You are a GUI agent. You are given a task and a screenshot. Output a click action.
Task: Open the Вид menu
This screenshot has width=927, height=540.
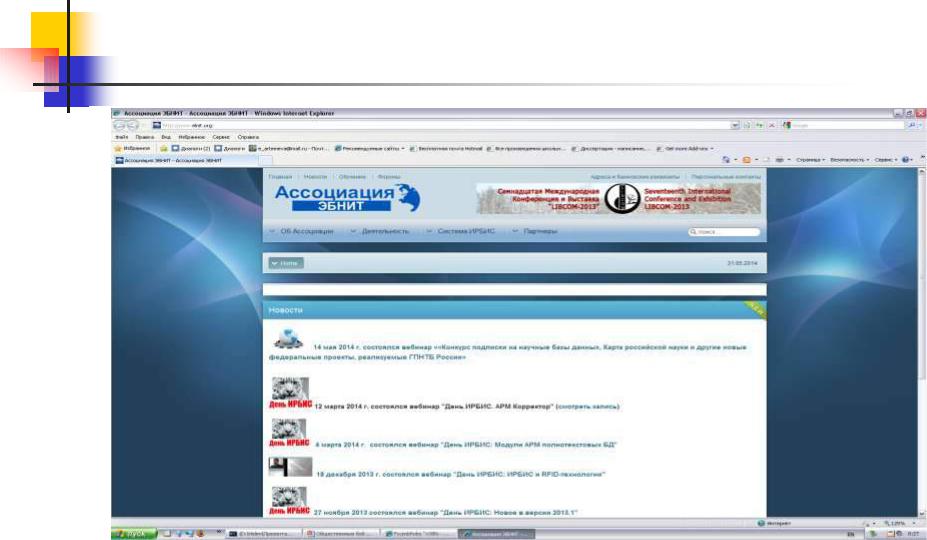tap(166, 137)
